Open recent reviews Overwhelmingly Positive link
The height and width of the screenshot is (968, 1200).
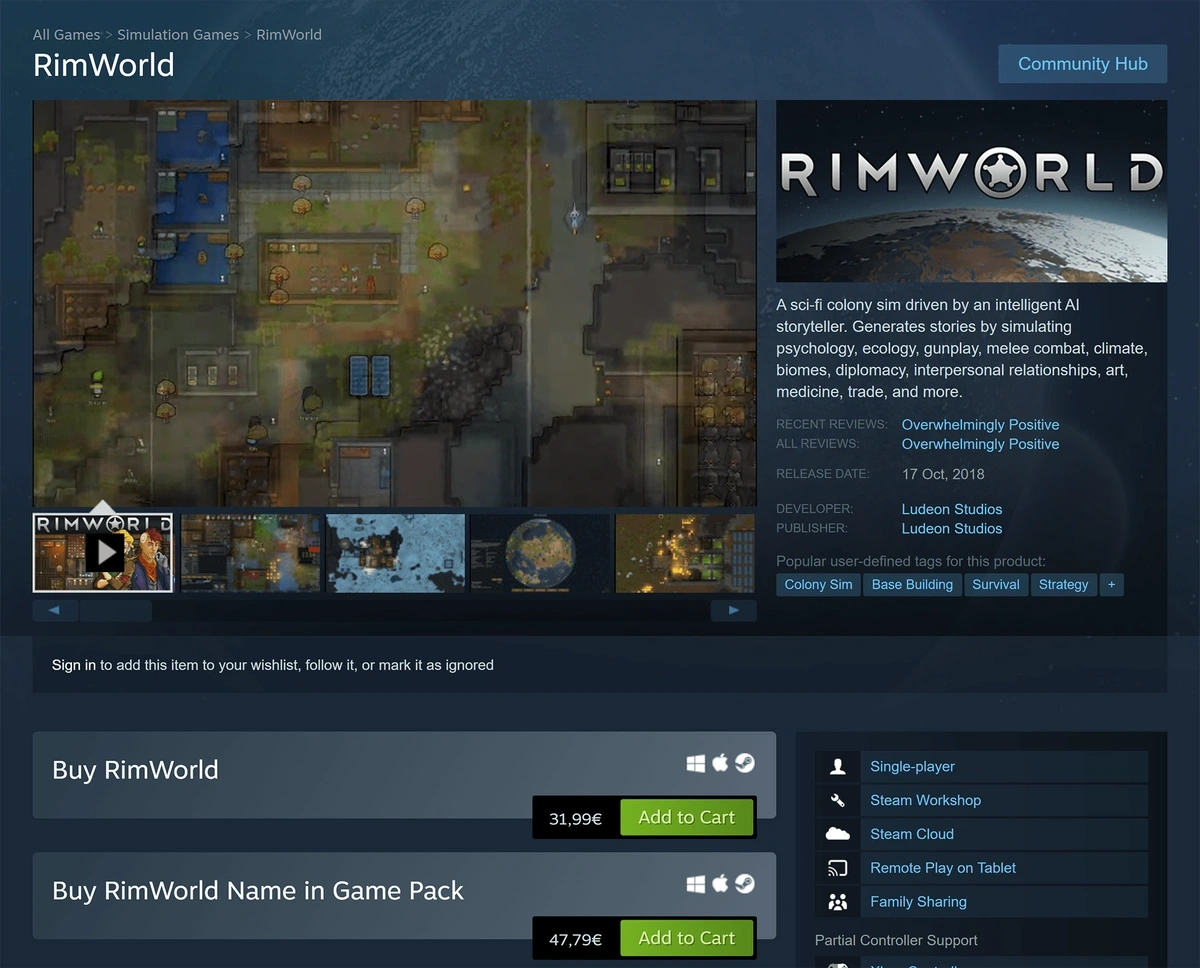pos(980,425)
